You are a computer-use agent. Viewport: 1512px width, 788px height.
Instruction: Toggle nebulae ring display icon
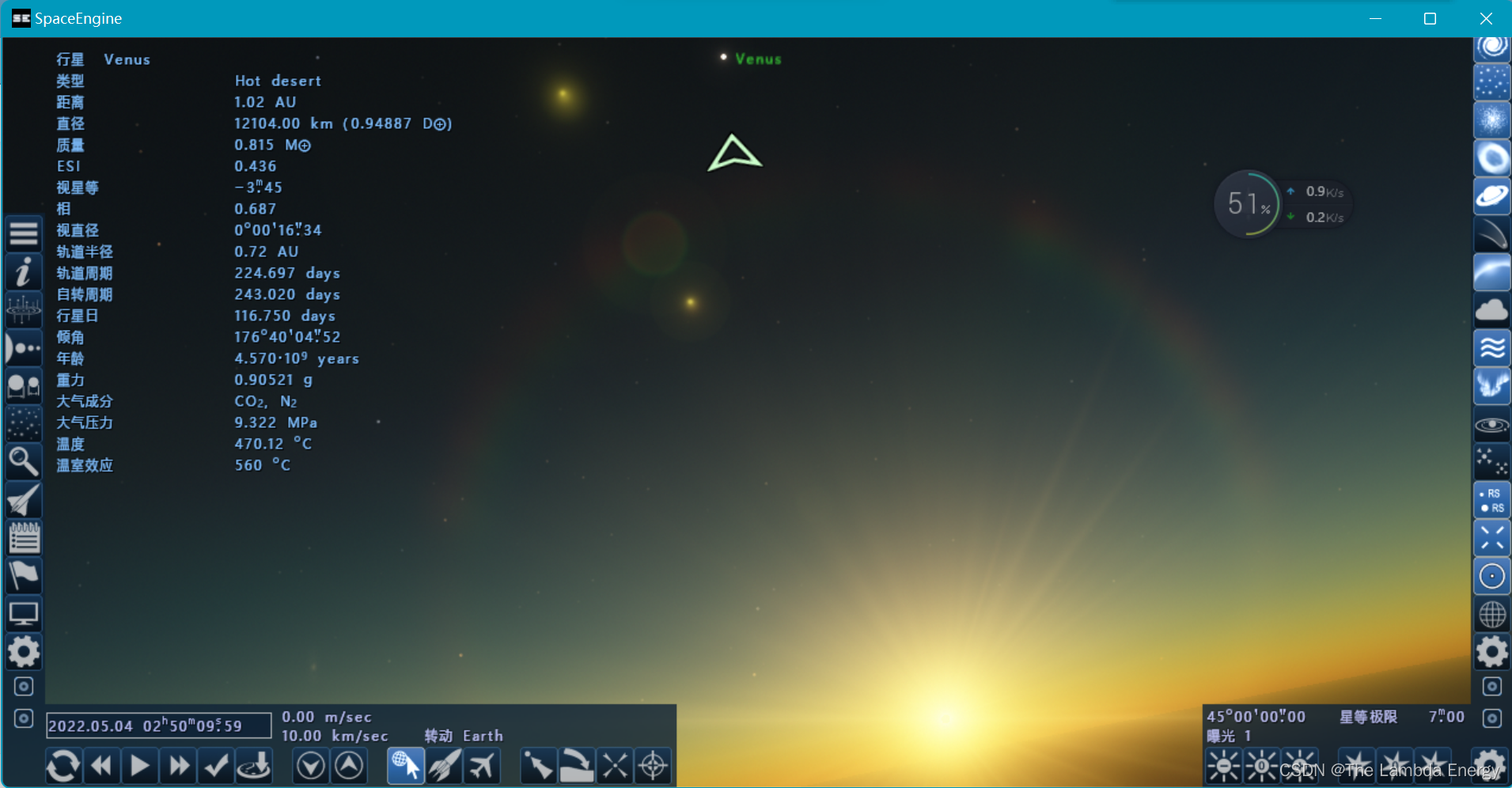pos(1492,158)
